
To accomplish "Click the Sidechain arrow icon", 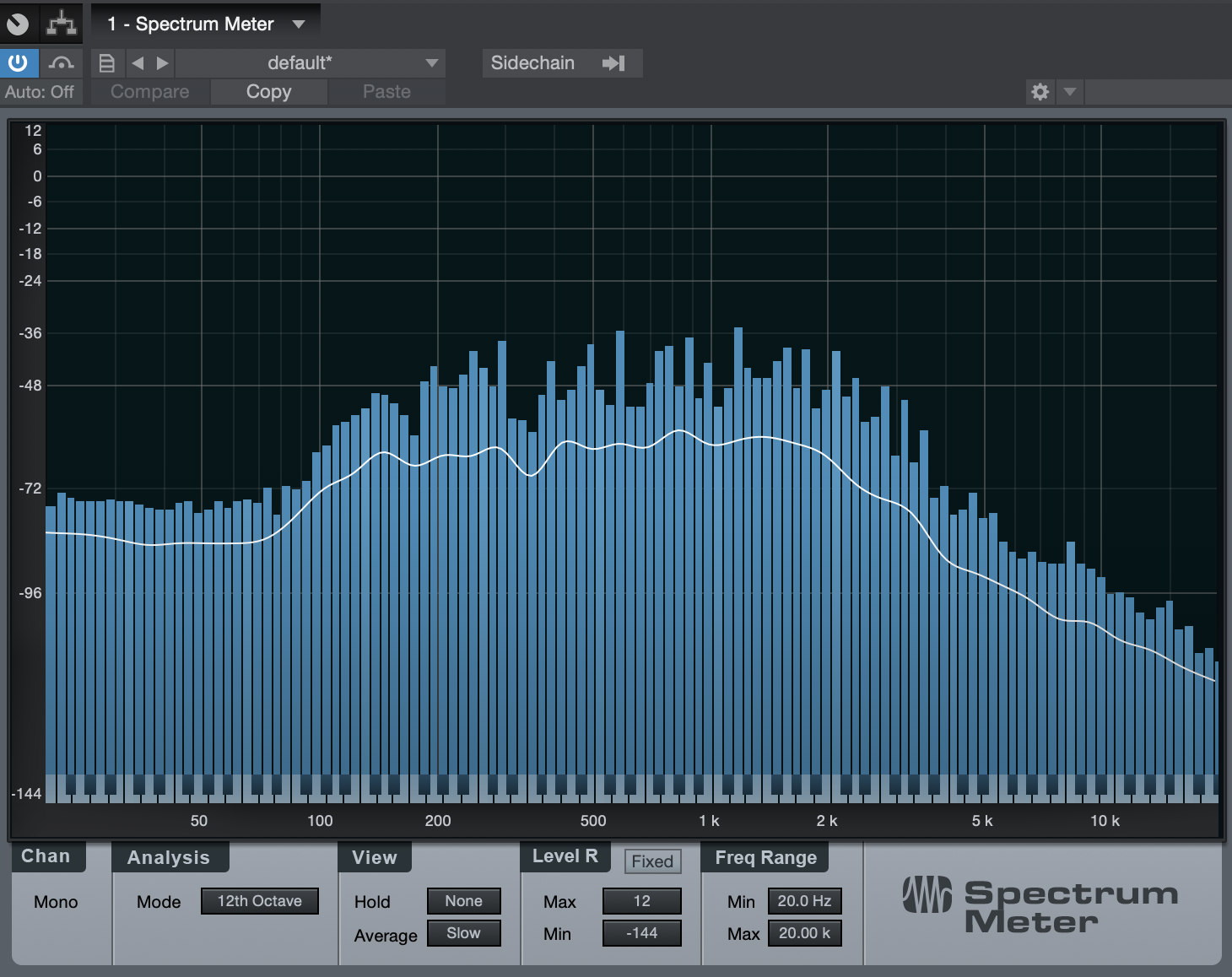I will coord(613,63).
